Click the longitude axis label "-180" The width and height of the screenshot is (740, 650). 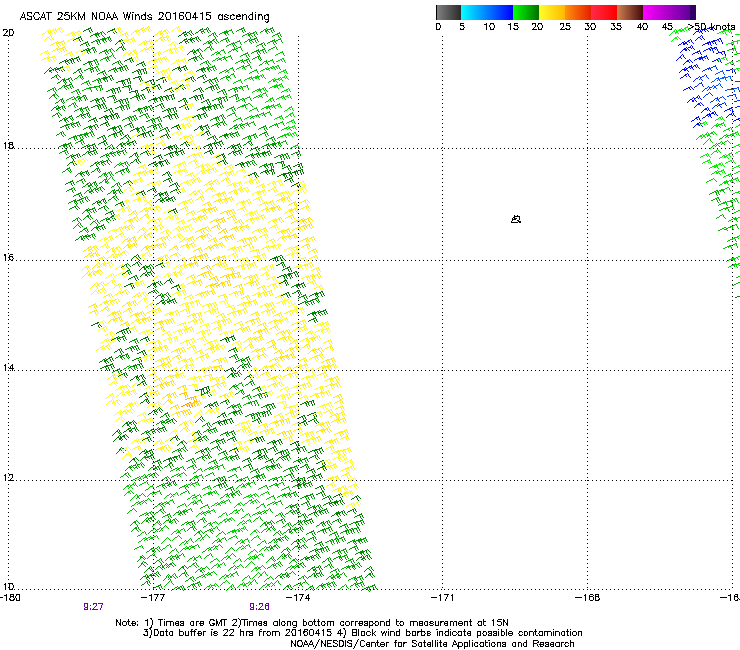click(10, 598)
